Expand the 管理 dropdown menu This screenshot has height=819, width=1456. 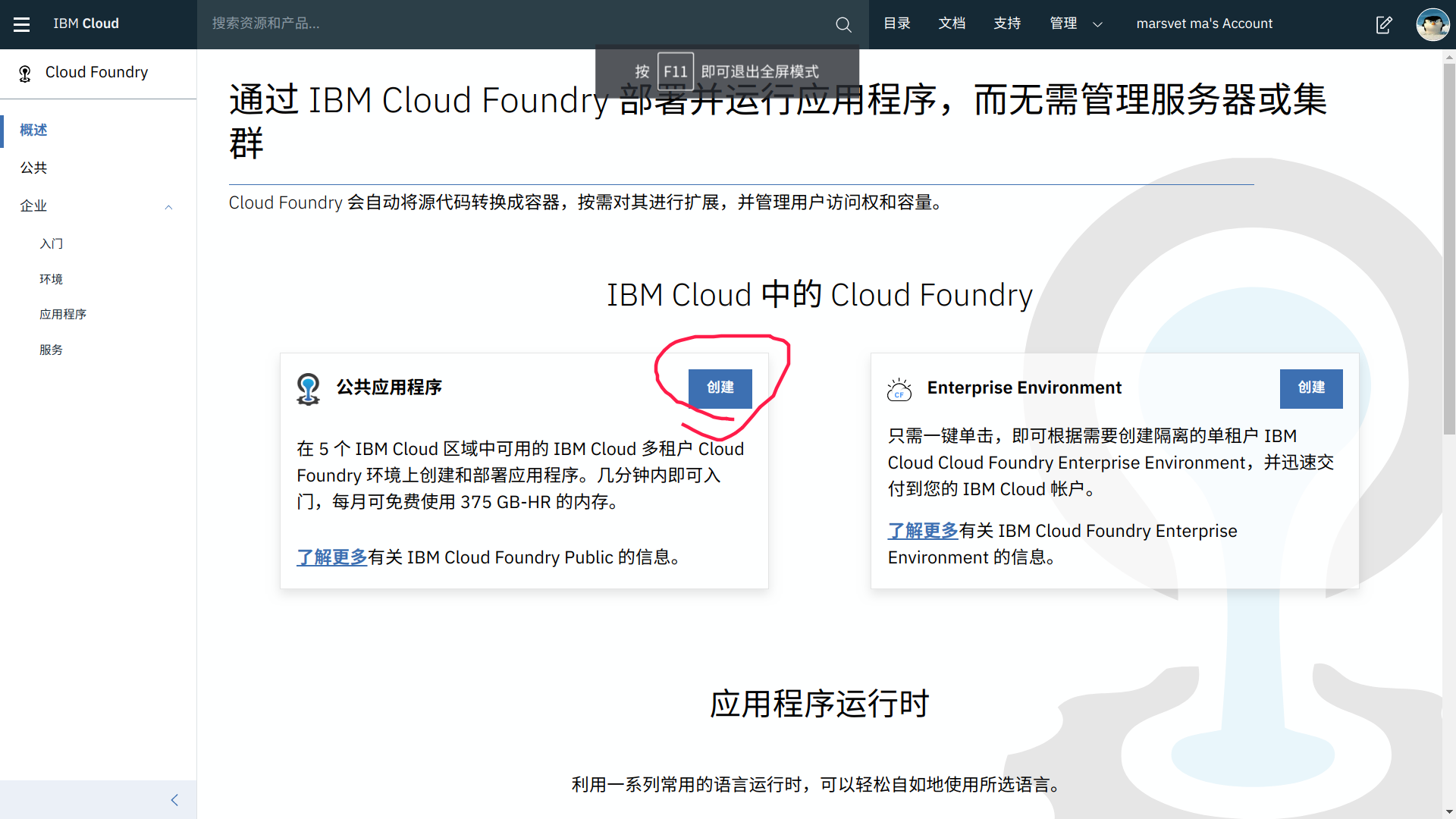click(x=1075, y=24)
